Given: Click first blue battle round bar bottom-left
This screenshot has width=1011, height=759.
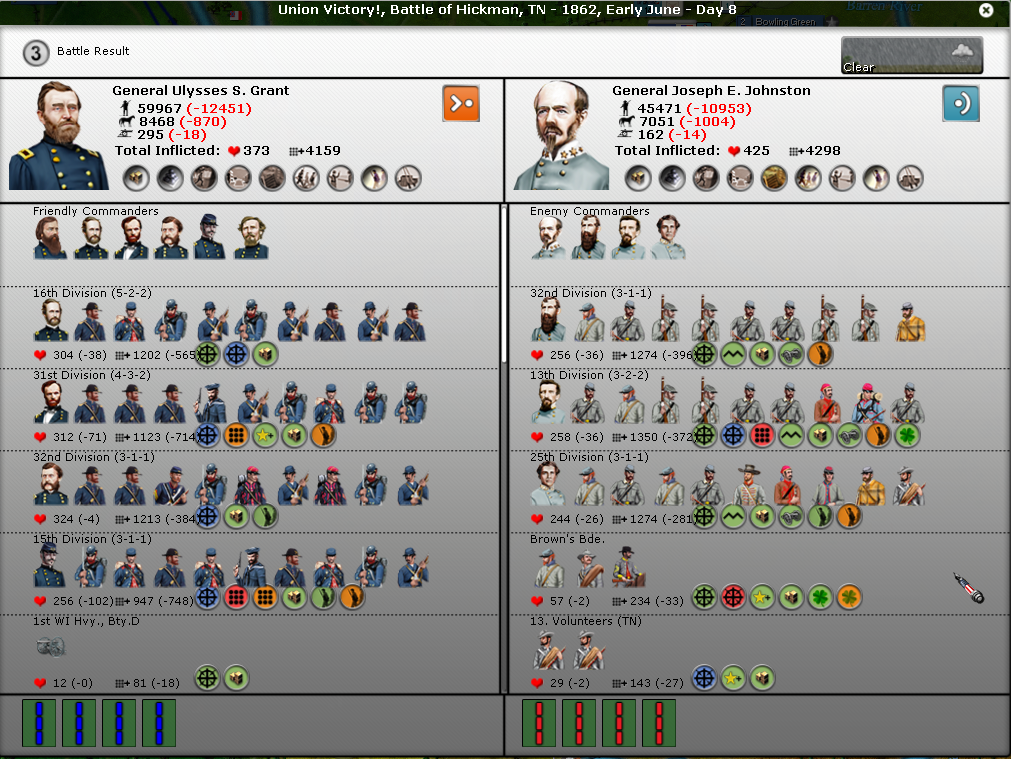Looking at the screenshot, I should point(39,722).
